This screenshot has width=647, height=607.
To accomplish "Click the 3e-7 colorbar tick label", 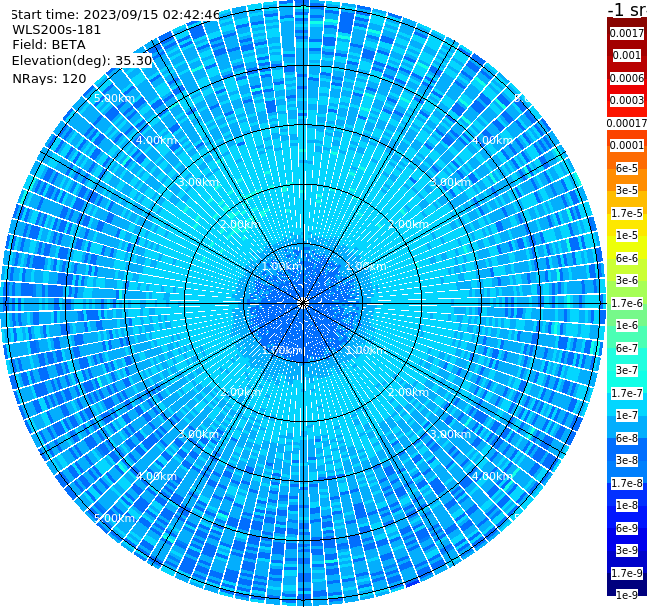I will click(x=627, y=370).
